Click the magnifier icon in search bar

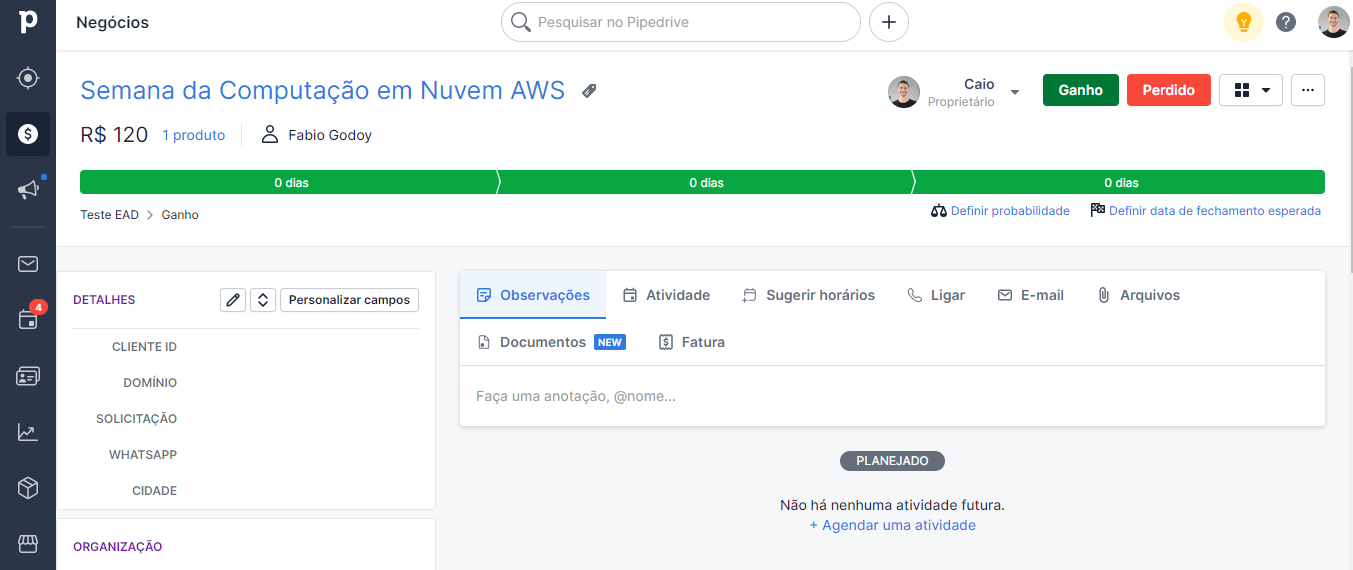(520, 22)
